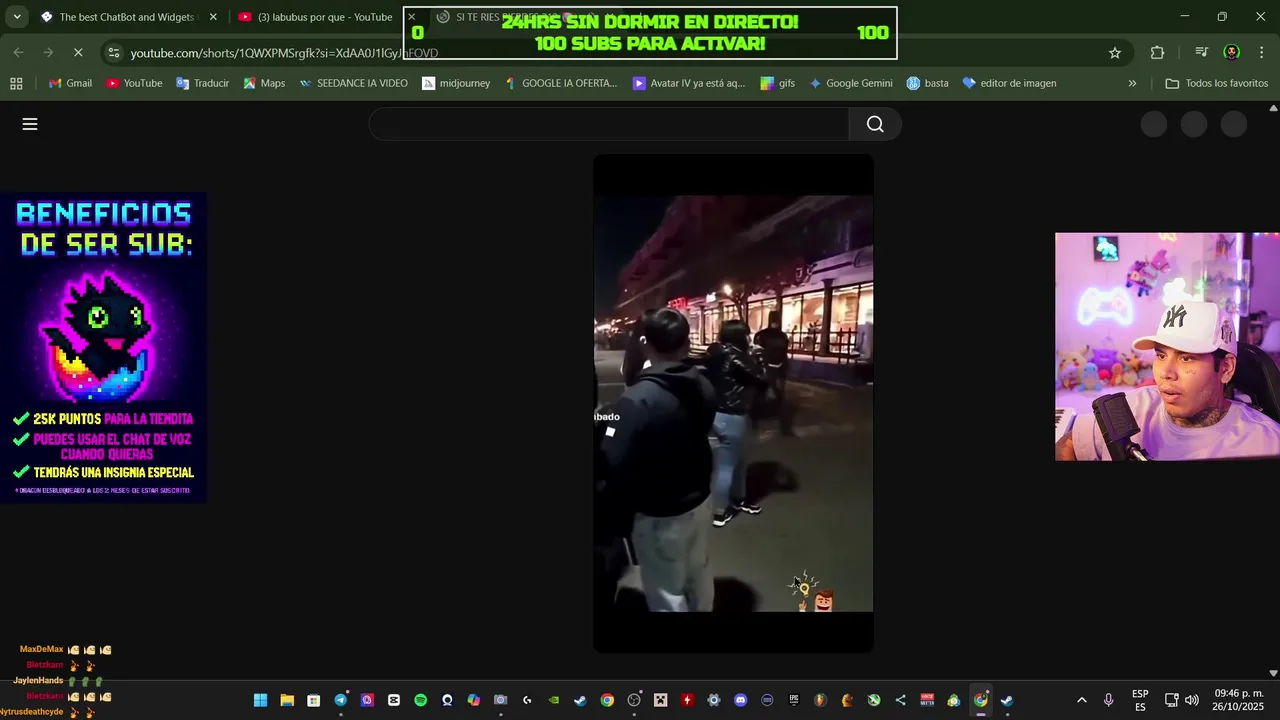The image size is (1280, 720).
Task: Click the Shorts video player
Action: [x=733, y=403]
